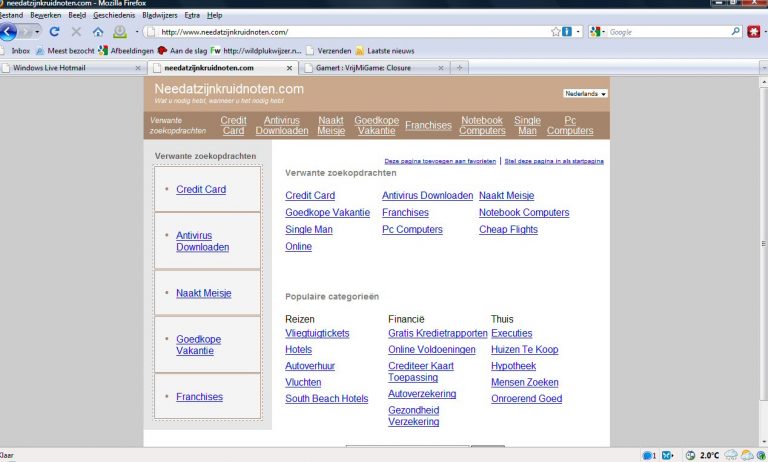
Task: Close the Gamert VrijMiGame tab
Action: 441,68
